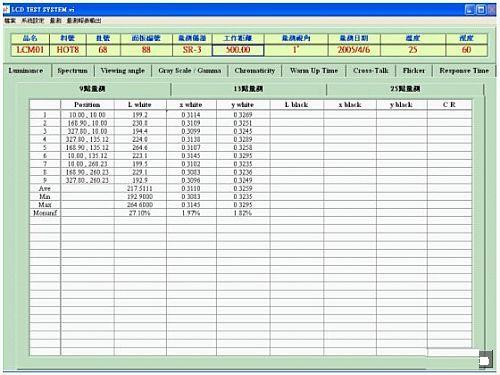Screen dimensions: 500x375
Task: Go to the Warm Up Time tab
Action: (314, 71)
